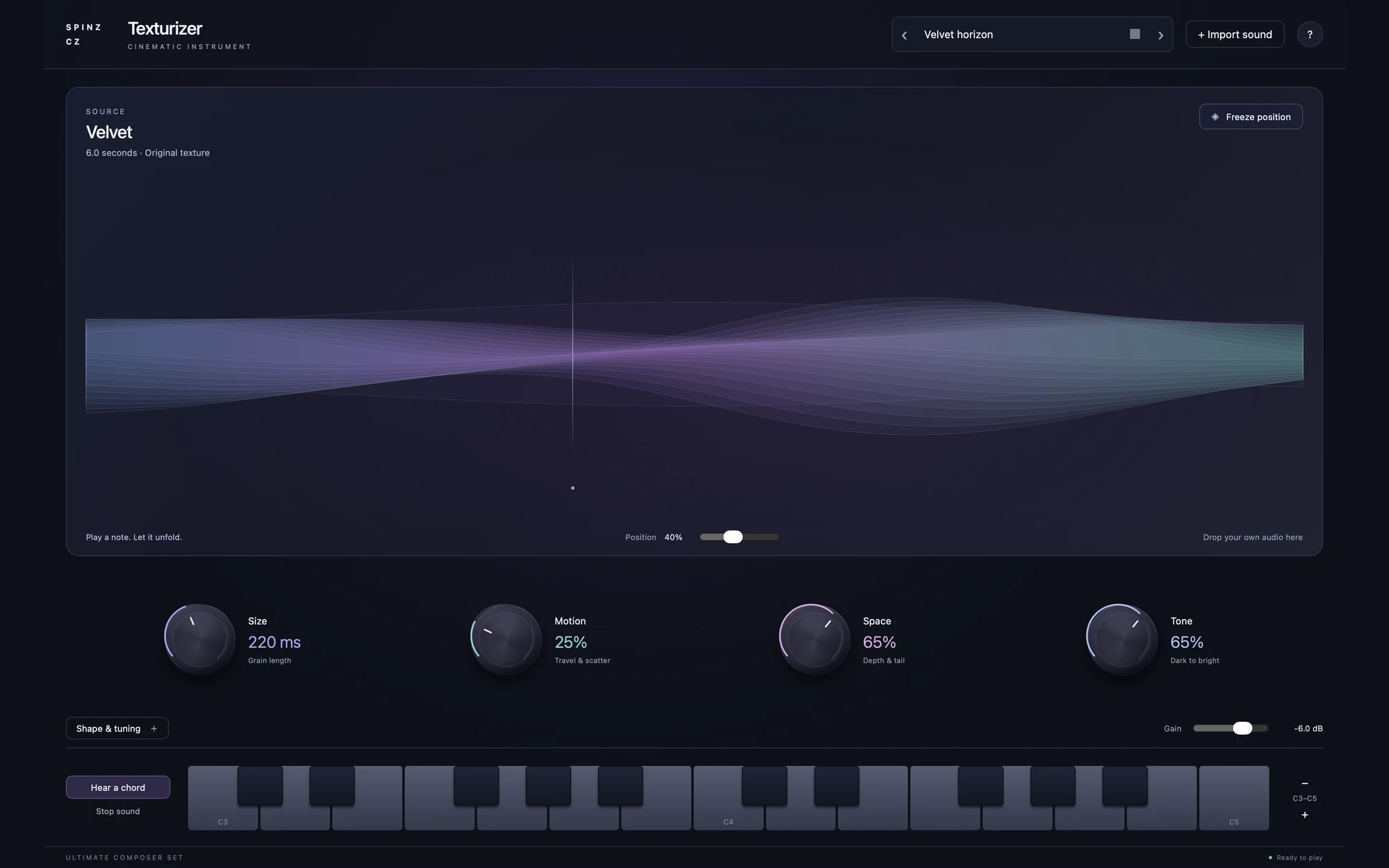Open help with the question mark icon
The image size is (1389, 868).
click(1310, 34)
